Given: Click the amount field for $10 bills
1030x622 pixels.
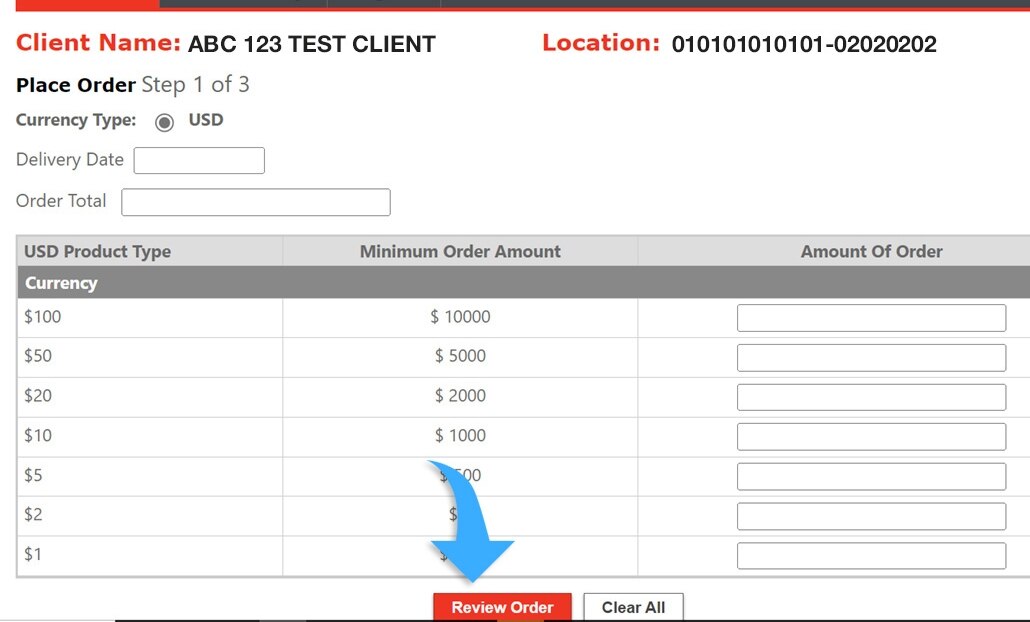Looking at the screenshot, I should (870, 436).
